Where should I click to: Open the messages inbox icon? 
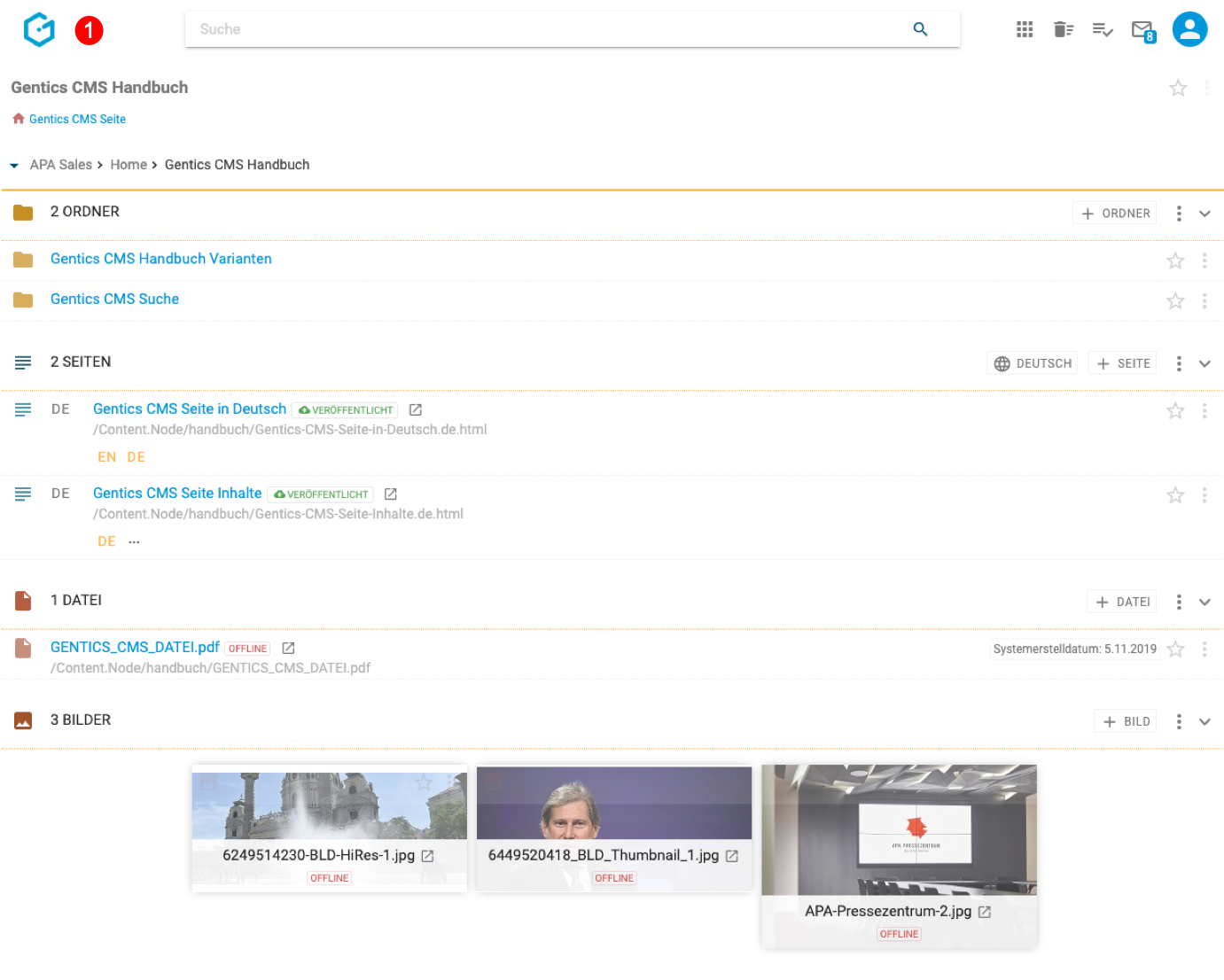[x=1143, y=31]
